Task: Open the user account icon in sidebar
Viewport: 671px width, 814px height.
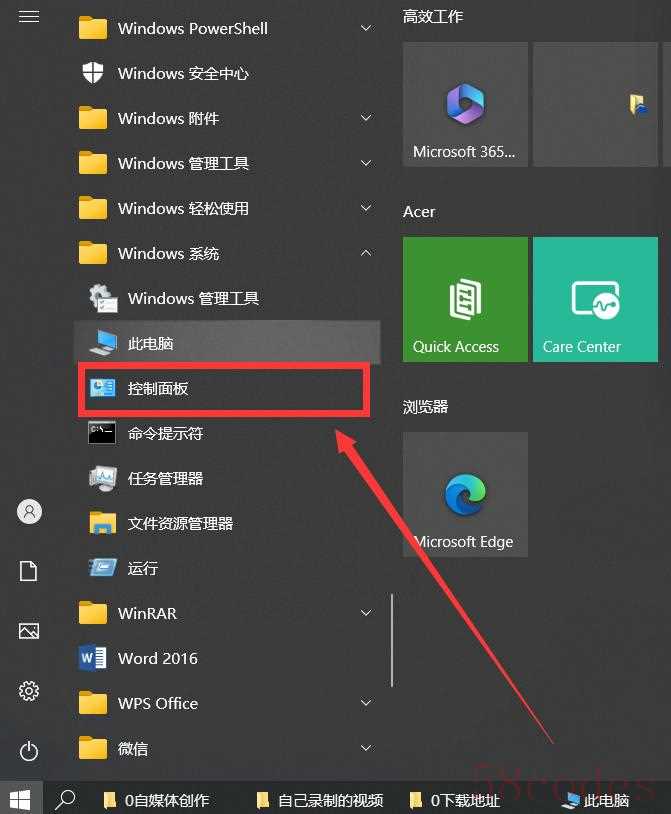Action: click(29, 511)
